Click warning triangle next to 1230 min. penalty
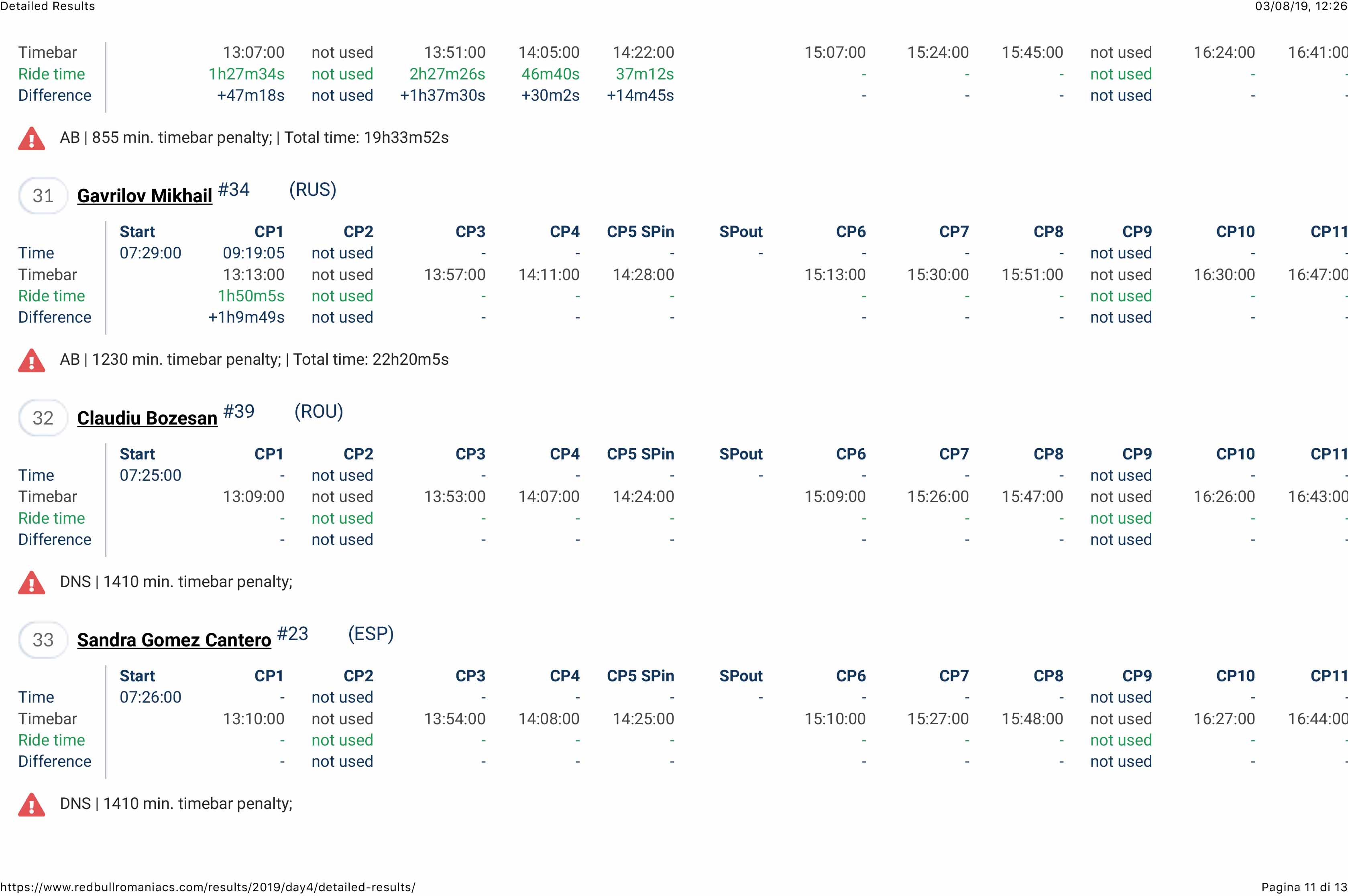The image size is (1348, 896). pyautogui.click(x=31, y=361)
